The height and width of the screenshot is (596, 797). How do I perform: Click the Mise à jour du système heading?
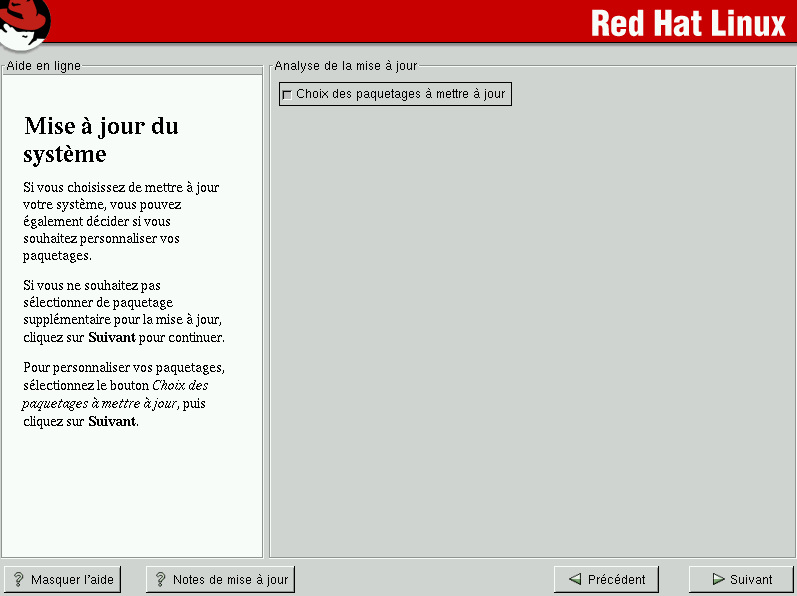pos(100,140)
